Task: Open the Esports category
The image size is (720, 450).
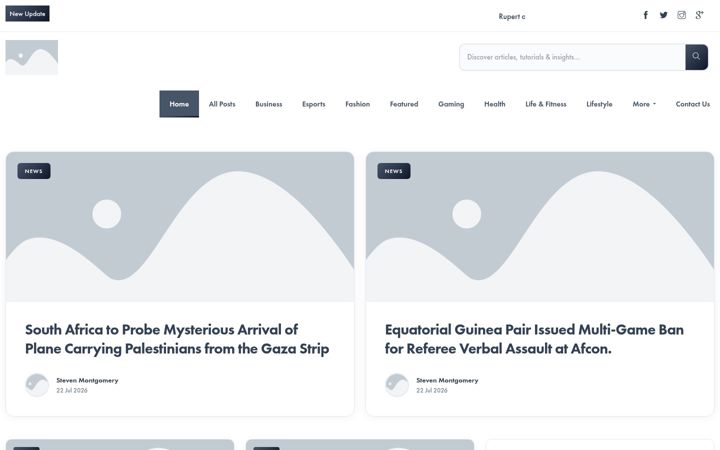Action: pos(314,104)
